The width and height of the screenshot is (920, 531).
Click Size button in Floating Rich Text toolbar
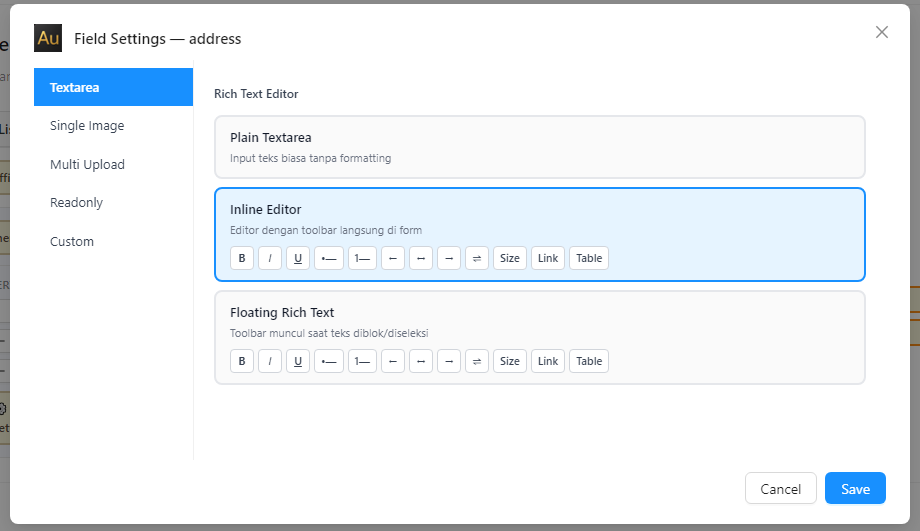coord(510,361)
